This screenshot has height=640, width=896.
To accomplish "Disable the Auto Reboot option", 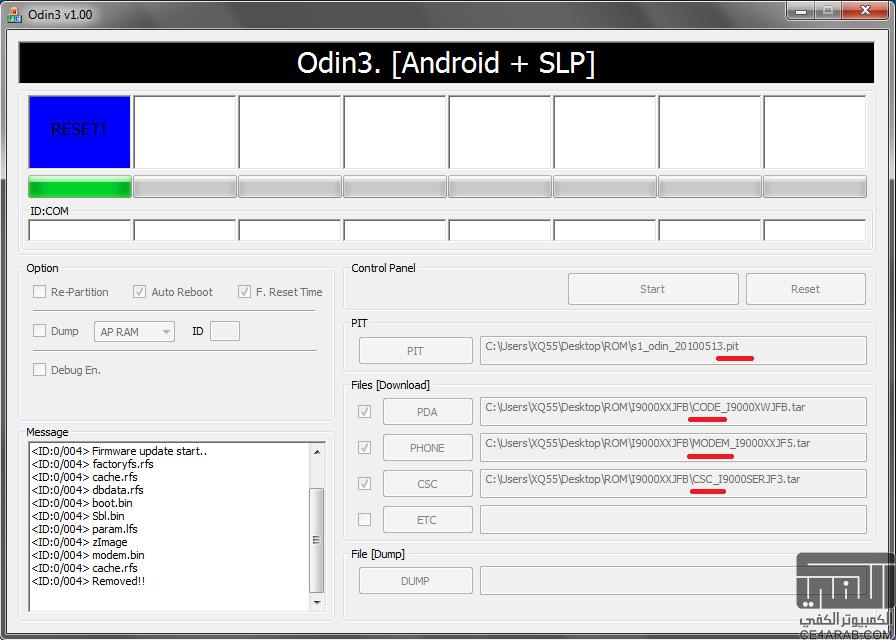I will click(x=140, y=291).
